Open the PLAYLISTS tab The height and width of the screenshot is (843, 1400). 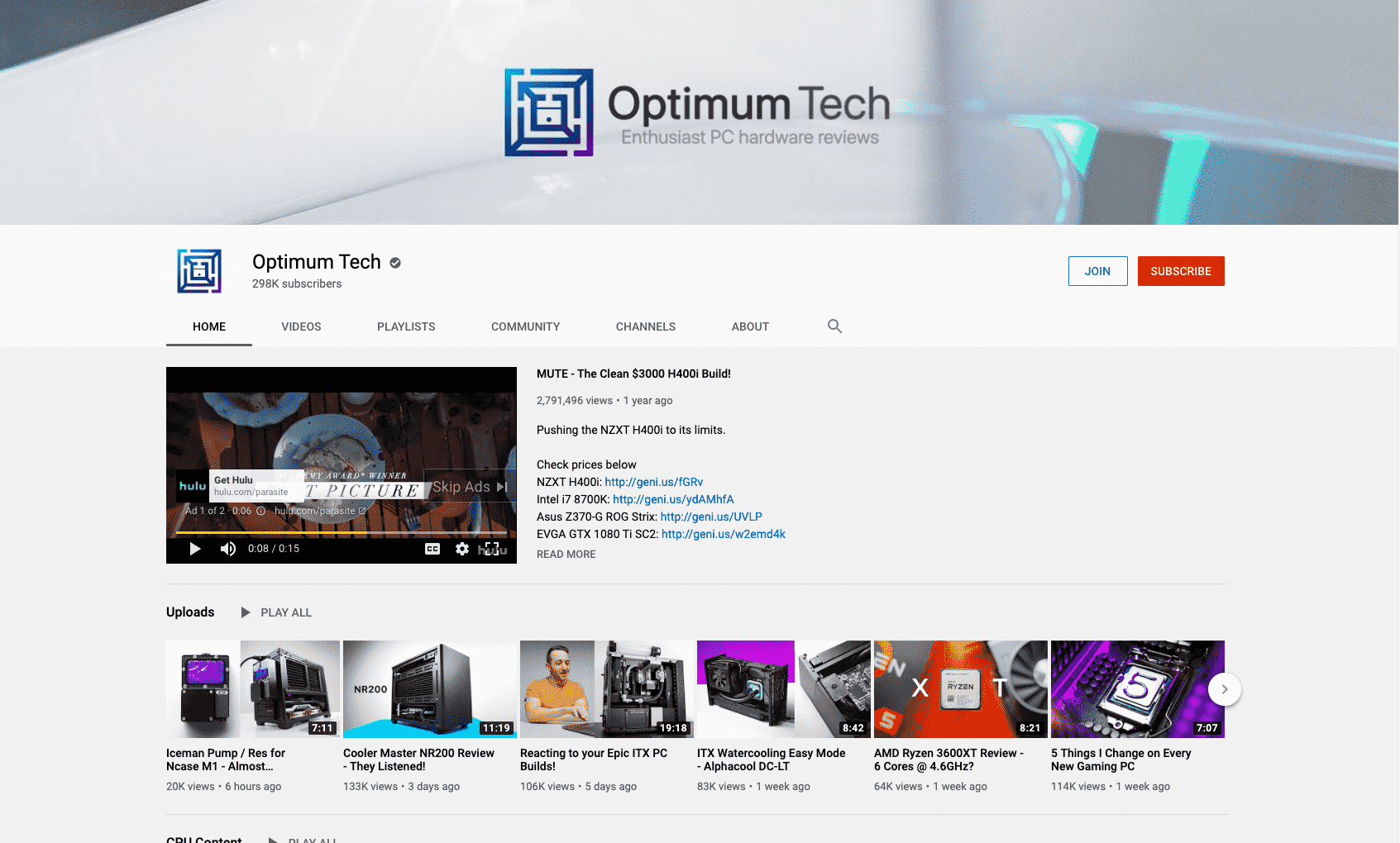click(x=406, y=326)
